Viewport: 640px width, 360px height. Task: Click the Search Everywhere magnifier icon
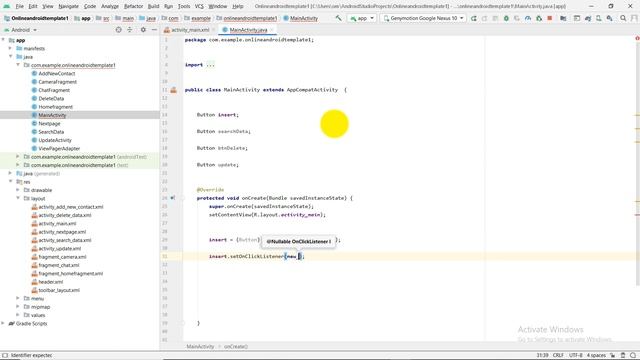623,18
